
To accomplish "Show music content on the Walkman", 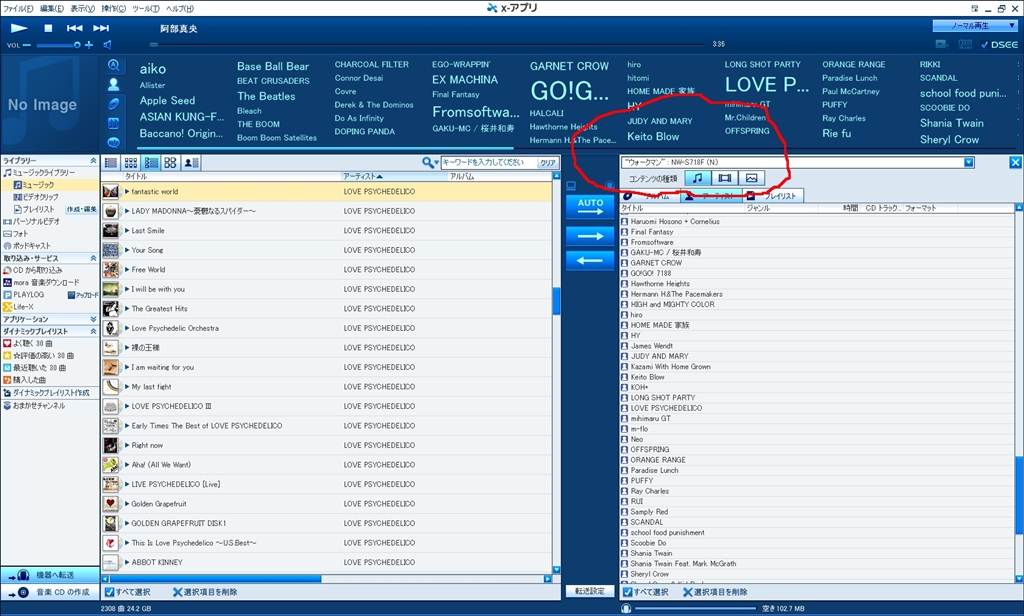I will (x=697, y=178).
